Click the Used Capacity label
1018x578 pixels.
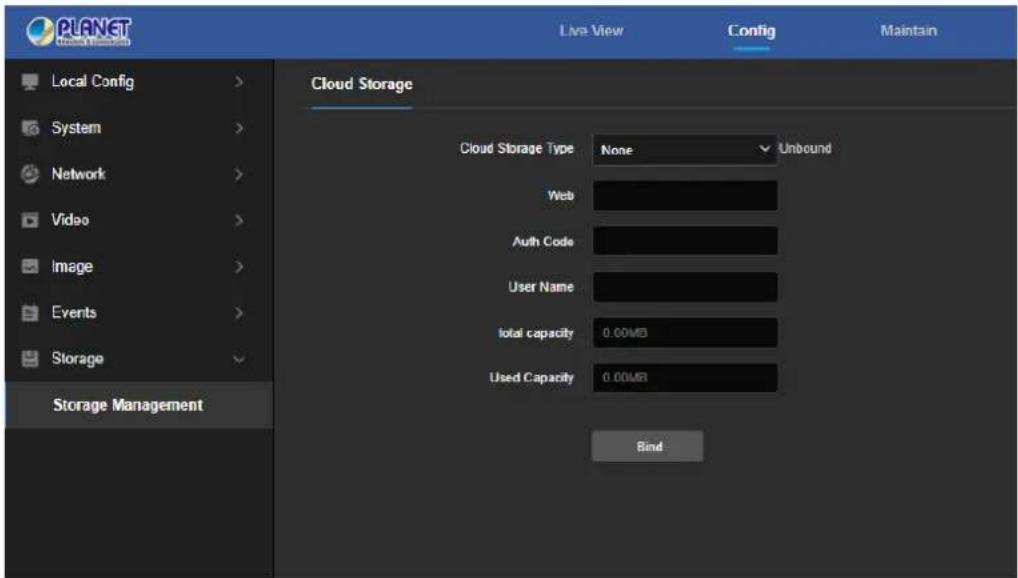[531, 377]
